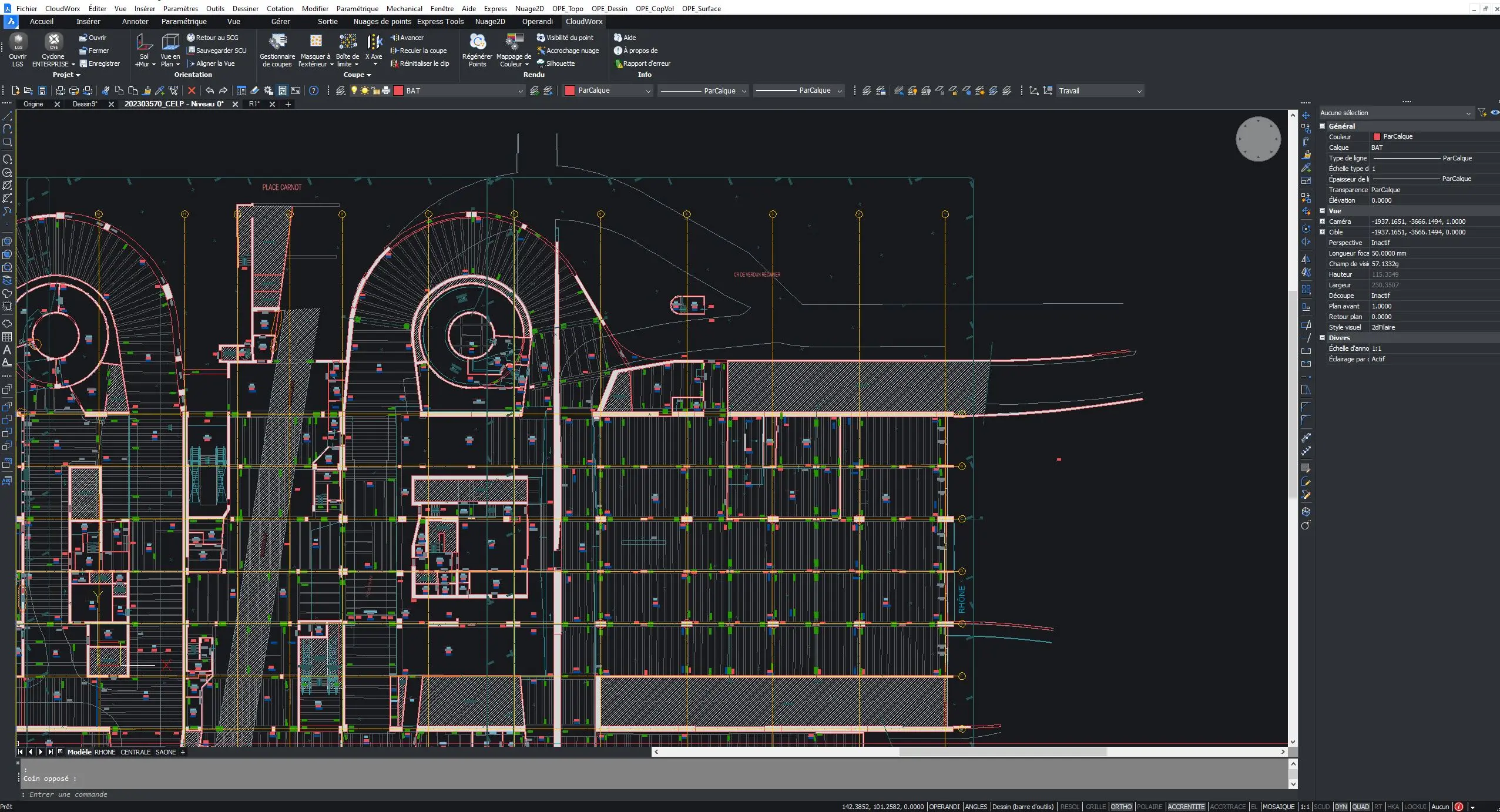
Task: Collapse the Général properties section
Action: point(1323,126)
